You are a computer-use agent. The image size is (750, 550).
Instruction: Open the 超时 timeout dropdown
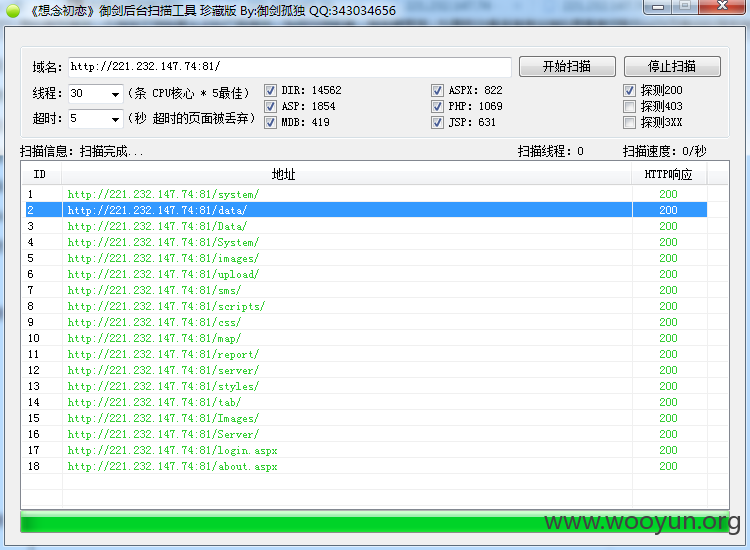coord(115,119)
